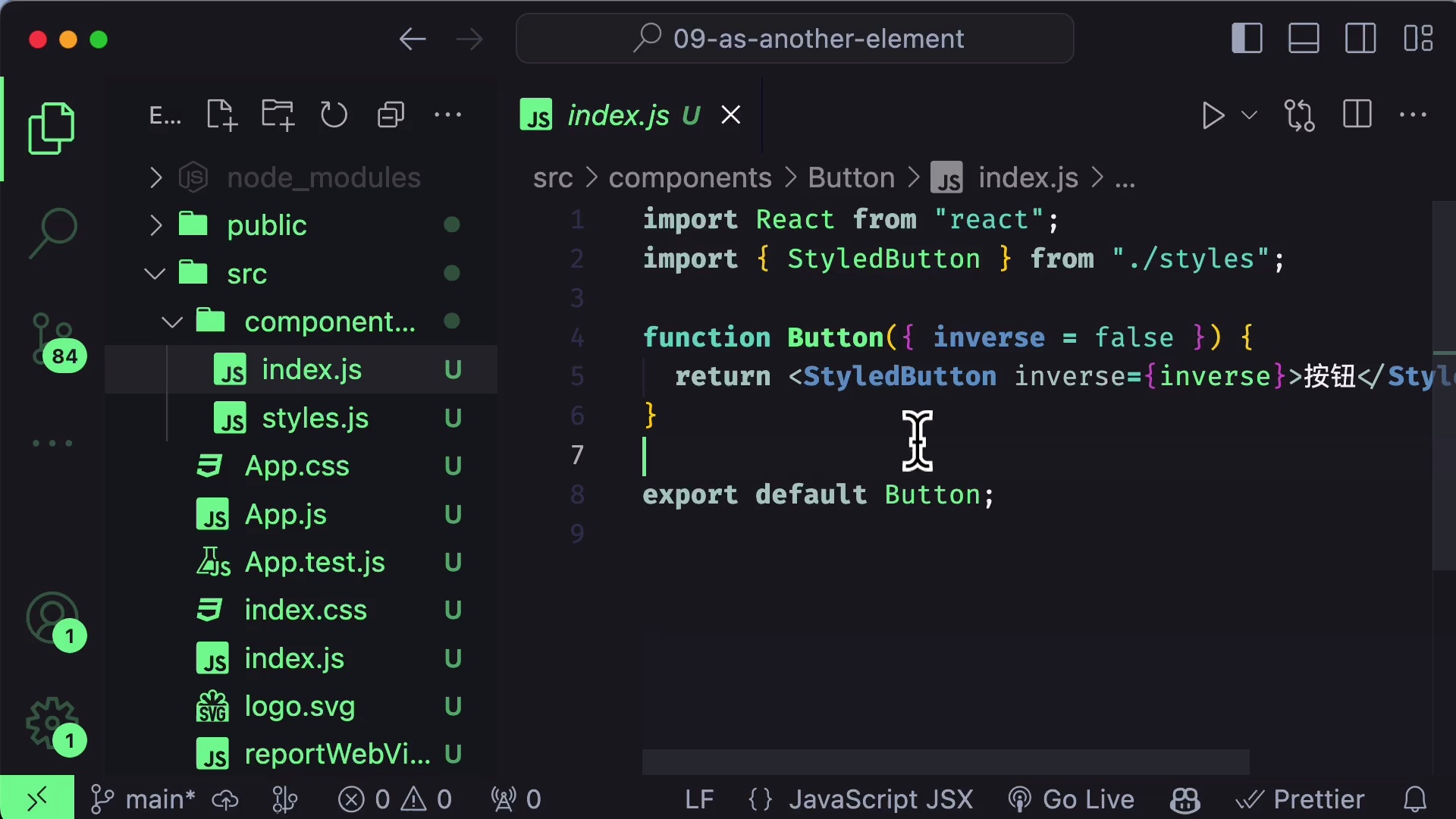
Task: Open Source Control view with 84 badge
Action: click(52, 339)
